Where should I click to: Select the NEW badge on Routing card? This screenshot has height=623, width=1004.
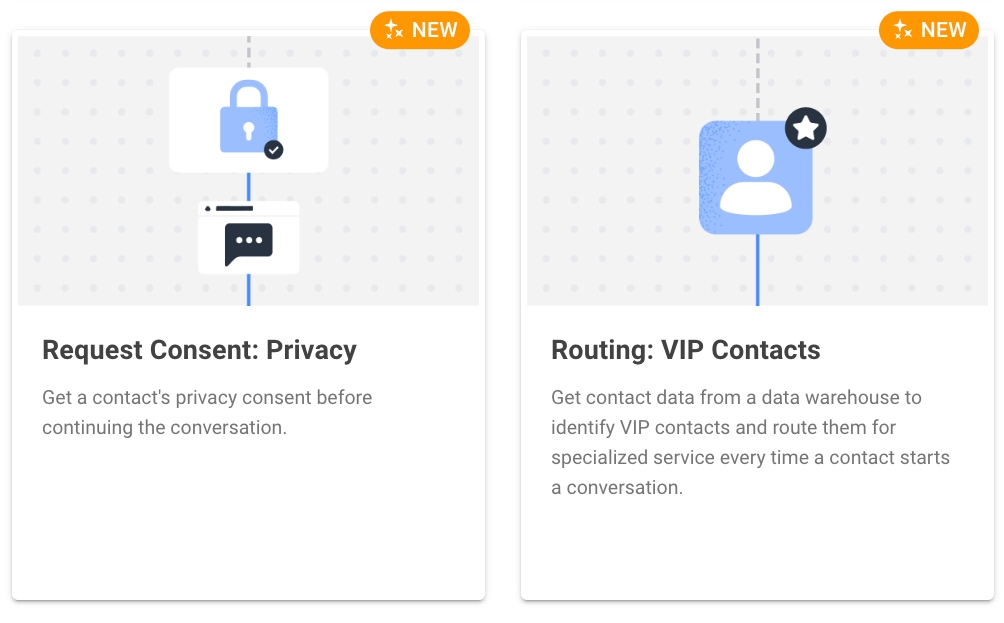click(x=929, y=30)
